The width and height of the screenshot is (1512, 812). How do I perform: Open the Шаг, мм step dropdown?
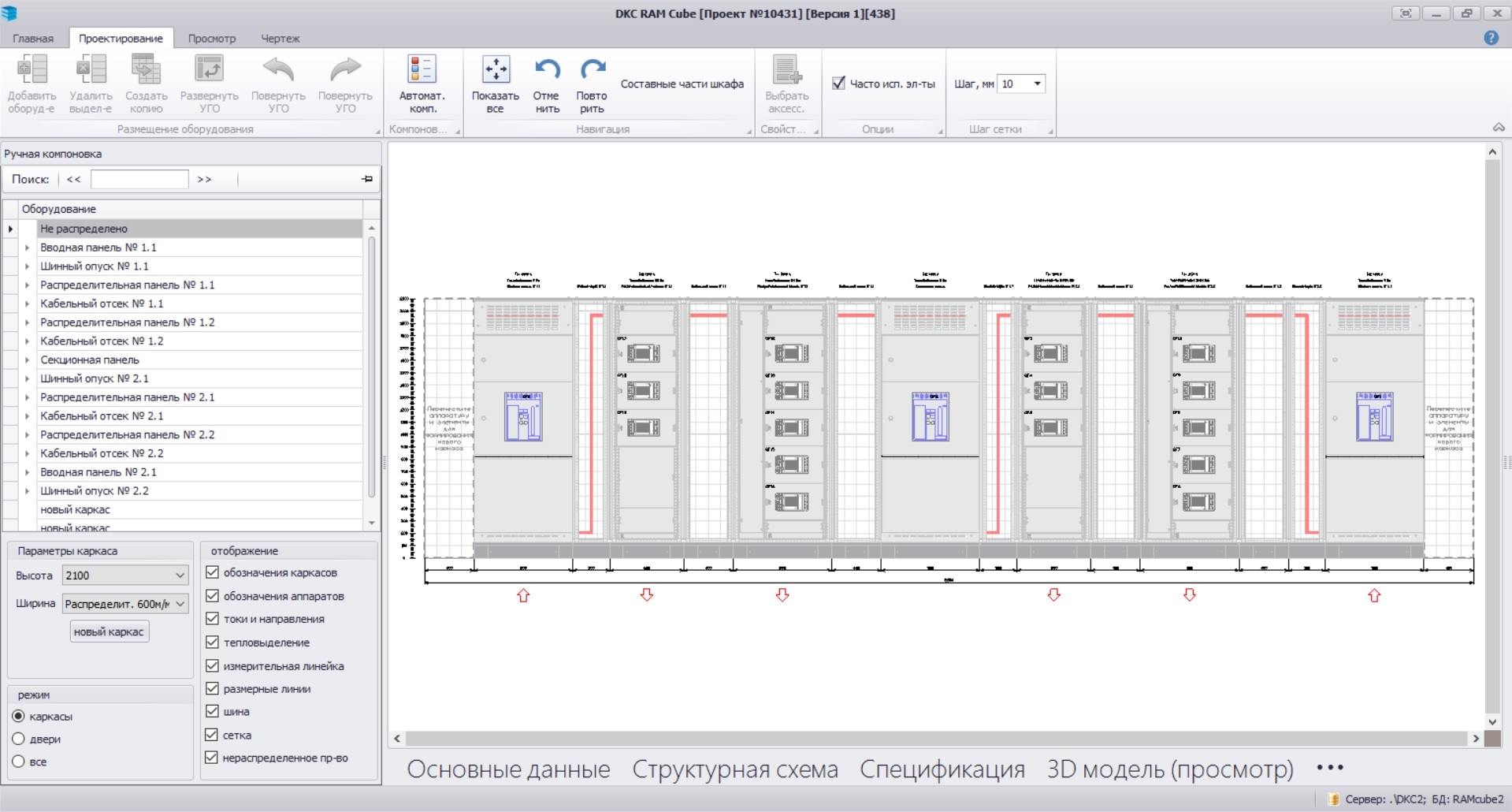[x=1037, y=84]
